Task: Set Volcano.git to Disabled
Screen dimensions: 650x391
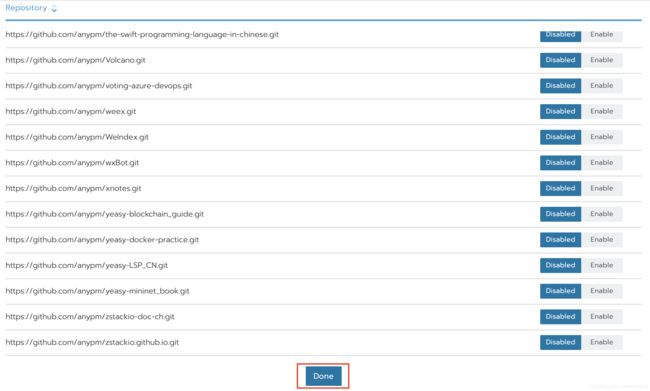Action: coord(560,60)
